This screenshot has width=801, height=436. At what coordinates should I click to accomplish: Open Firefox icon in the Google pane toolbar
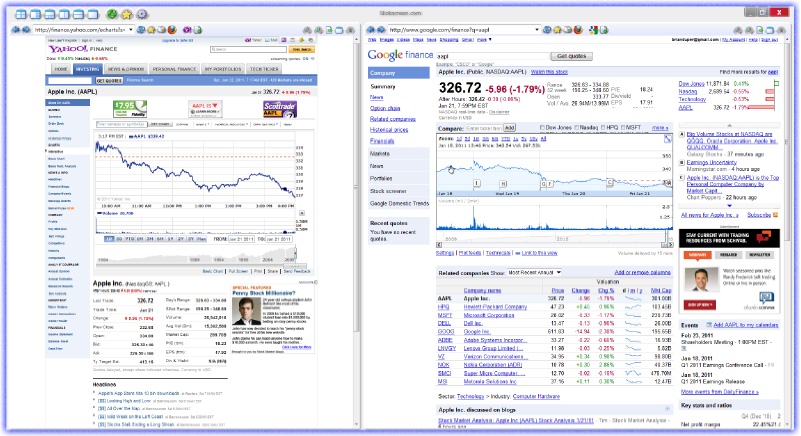point(578,30)
